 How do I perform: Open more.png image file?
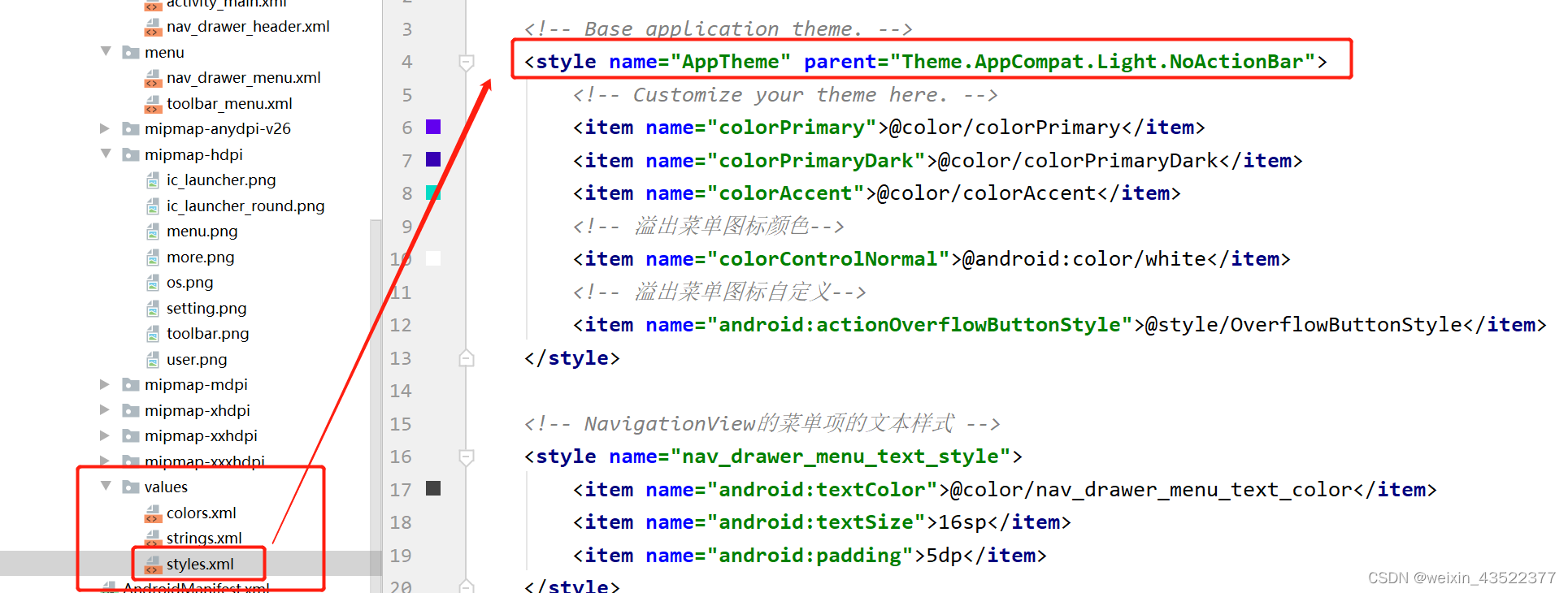(200, 258)
